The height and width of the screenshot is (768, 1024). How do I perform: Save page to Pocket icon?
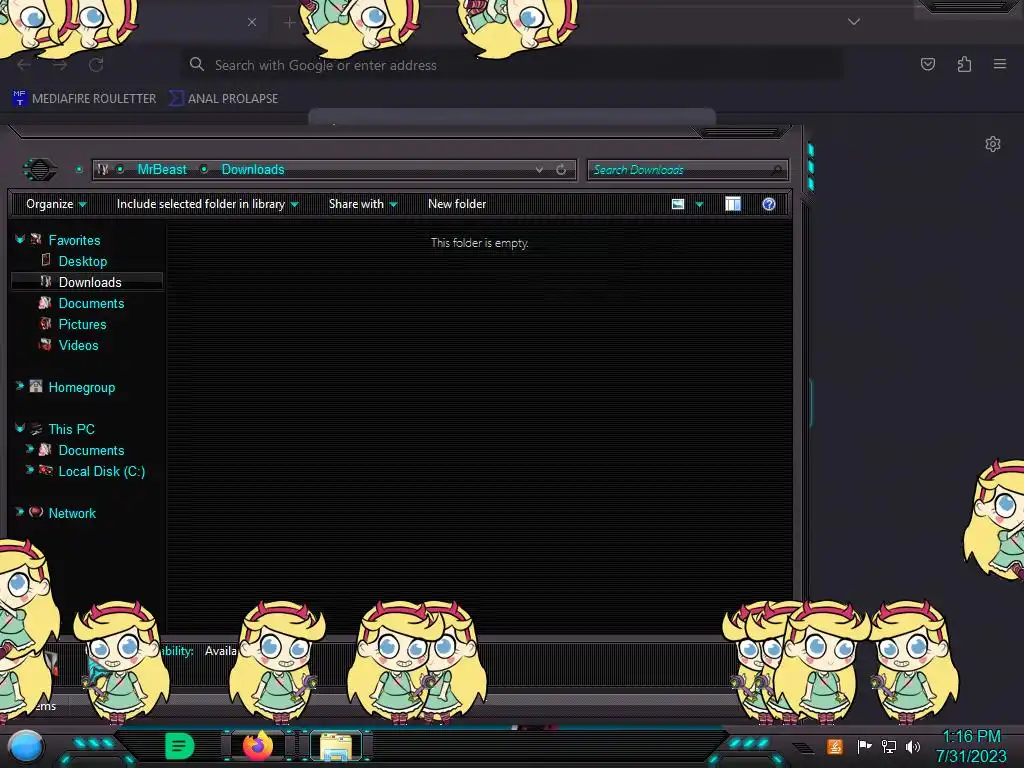coord(927,64)
